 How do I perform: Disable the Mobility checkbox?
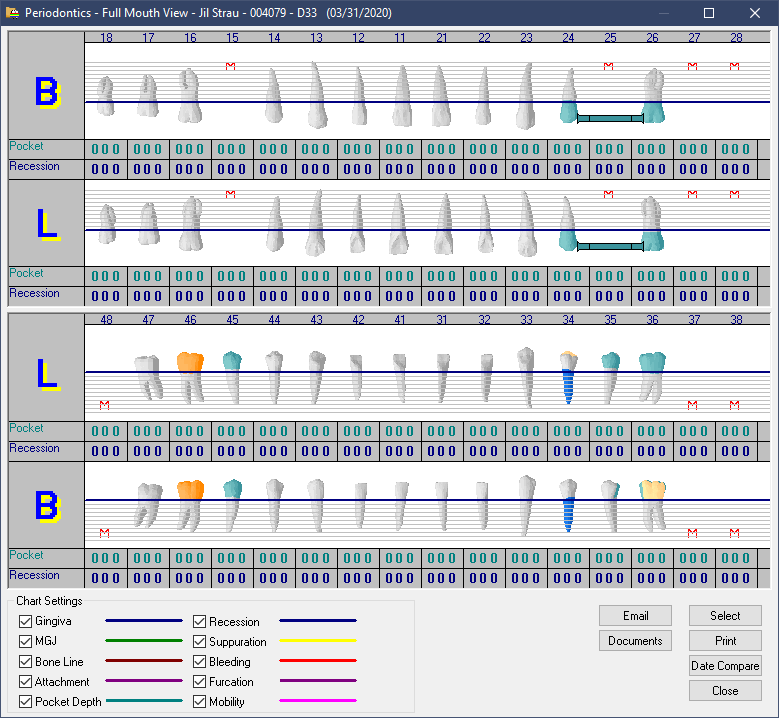point(200,702)
